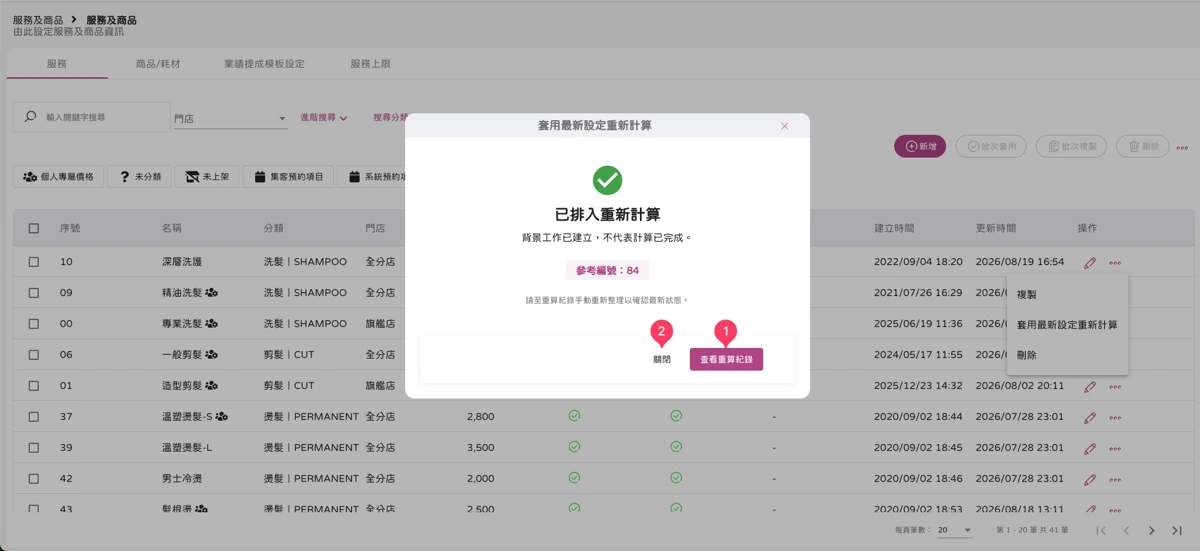
Task: Open the 每頁筆數 rows-per-page dropdown
Action: [955, 530]
